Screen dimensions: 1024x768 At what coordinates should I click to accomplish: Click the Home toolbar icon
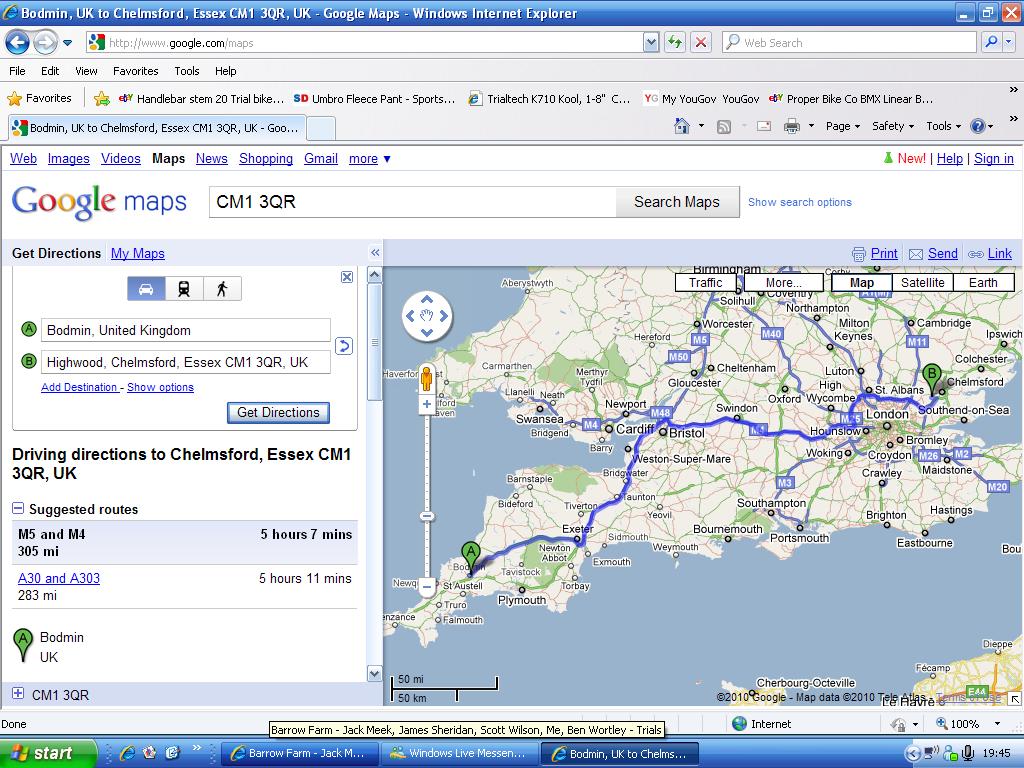tap(682, 126)
